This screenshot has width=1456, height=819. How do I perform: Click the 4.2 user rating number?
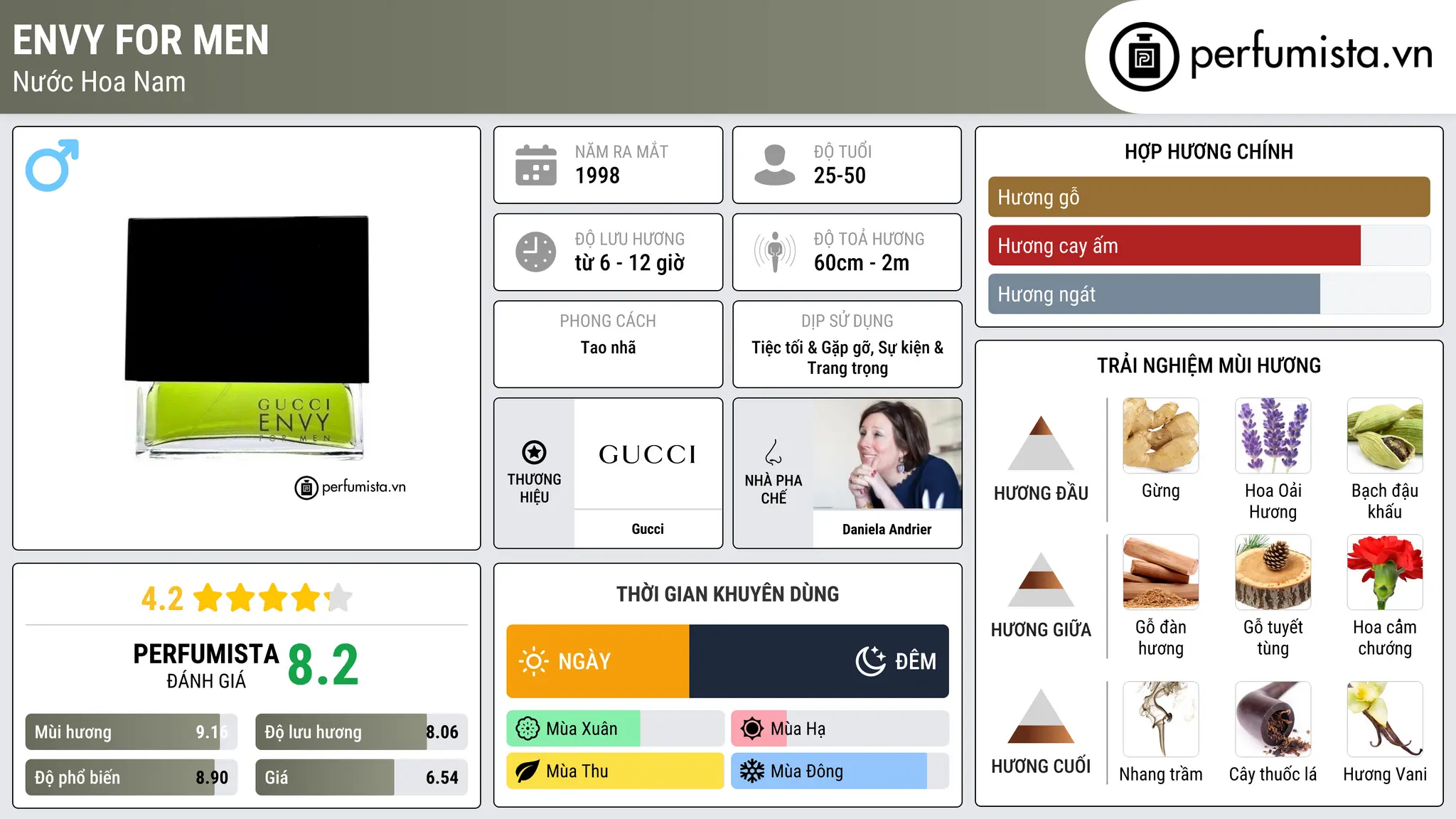coord(162,599)
